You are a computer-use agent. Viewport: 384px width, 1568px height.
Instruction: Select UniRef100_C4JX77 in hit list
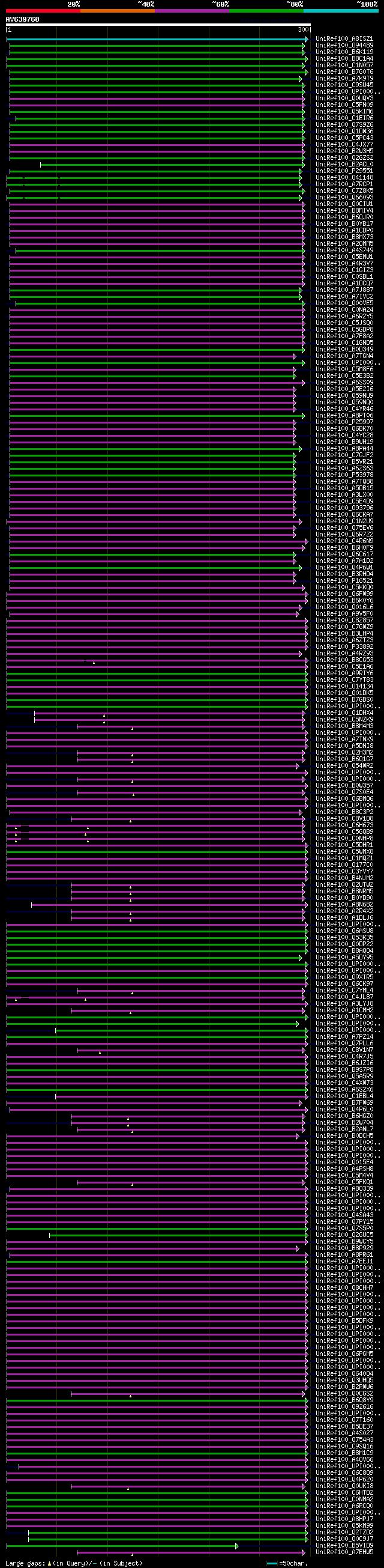(x=344, y=145)
